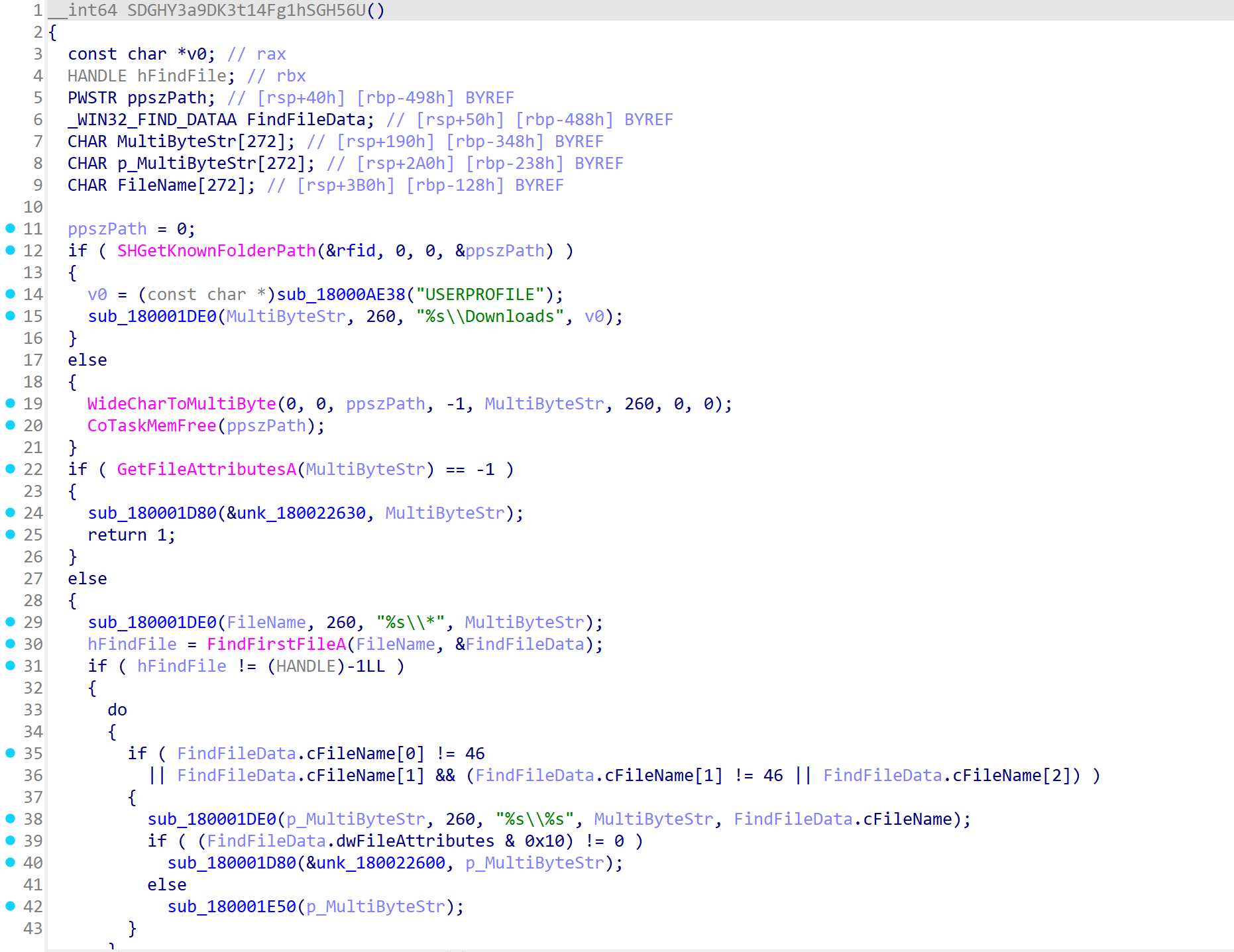Image resolution: width=1234 pixels, height=952 pixels.
Task: Toggle breakpoint dot on line 12
Action: click(10, 250)
